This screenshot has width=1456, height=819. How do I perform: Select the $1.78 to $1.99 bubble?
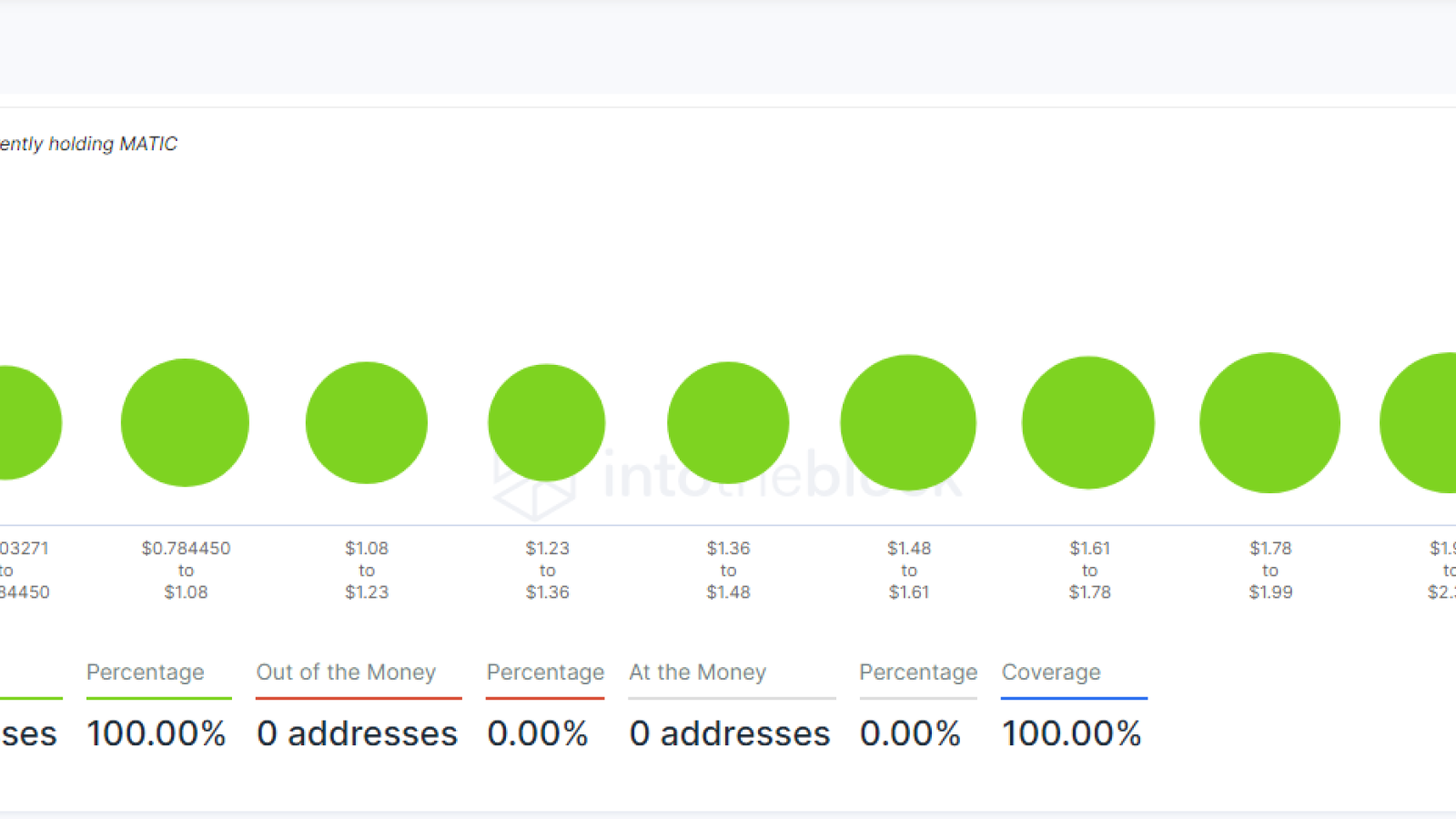(x=1269, y=422)
